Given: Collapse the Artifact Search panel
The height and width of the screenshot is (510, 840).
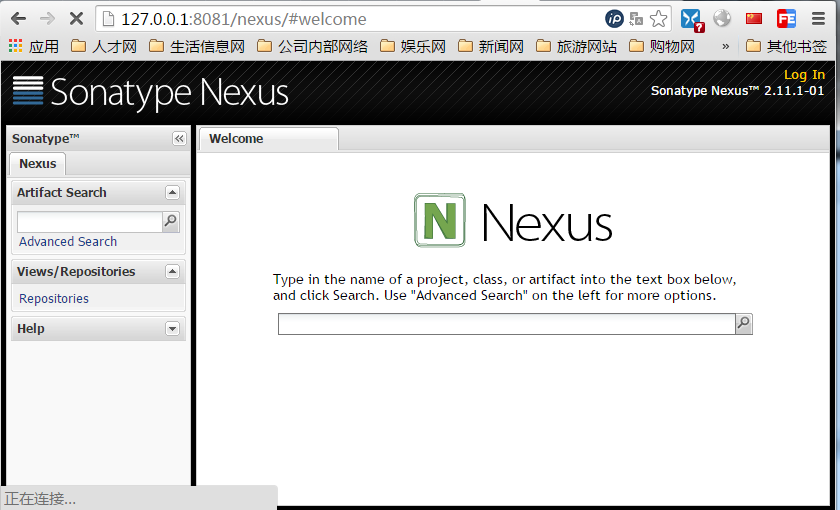Looking at the screenshot, I should tap(172, 192).
